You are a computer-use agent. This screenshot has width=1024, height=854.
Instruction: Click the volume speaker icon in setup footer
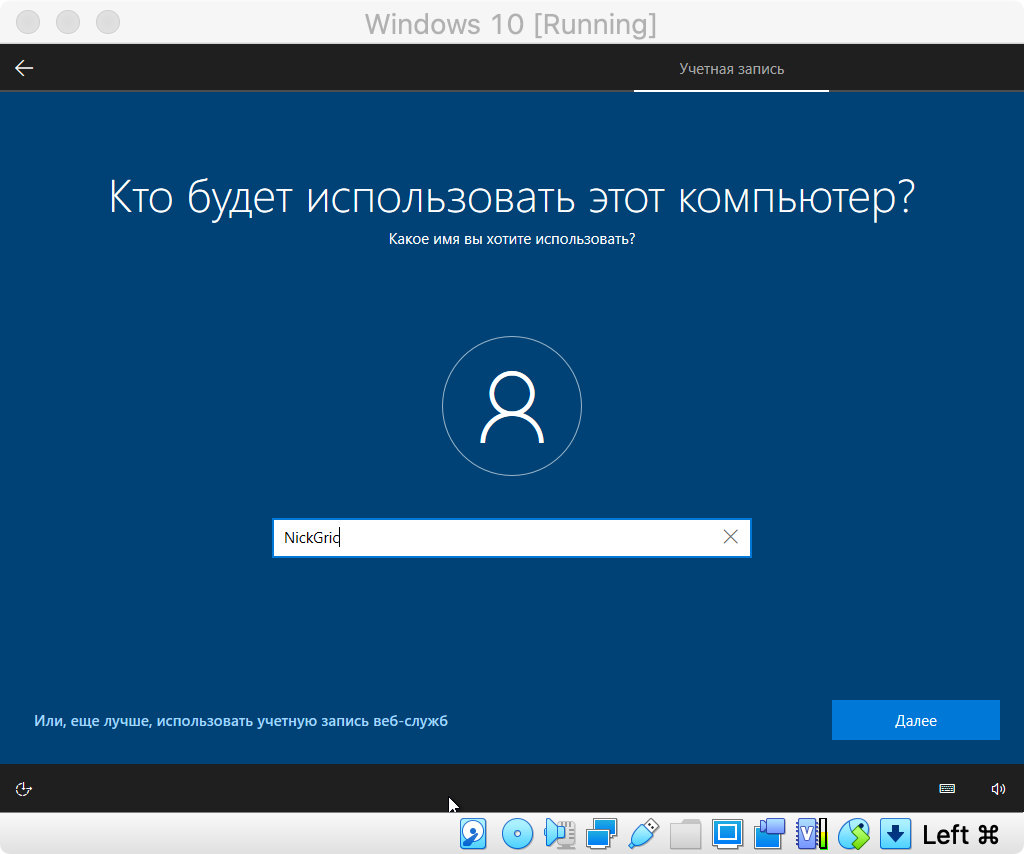tap(998, 789)
